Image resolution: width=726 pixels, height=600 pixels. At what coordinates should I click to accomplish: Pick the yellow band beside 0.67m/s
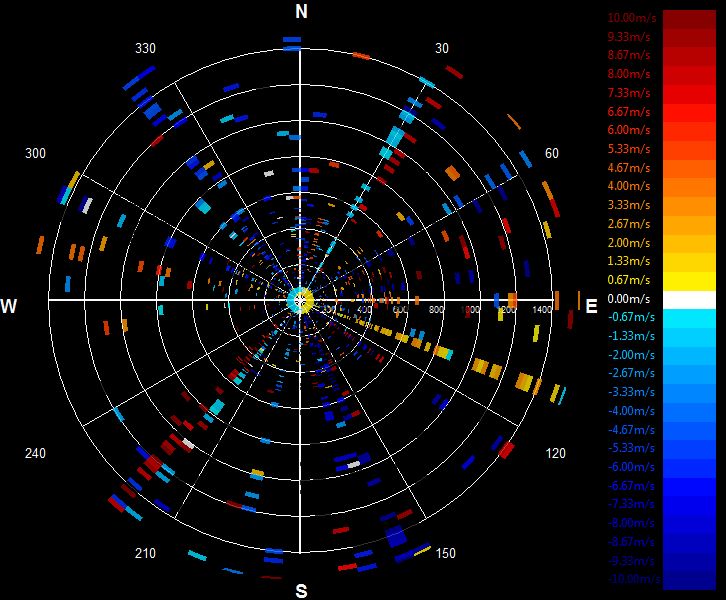pos(689,281)
